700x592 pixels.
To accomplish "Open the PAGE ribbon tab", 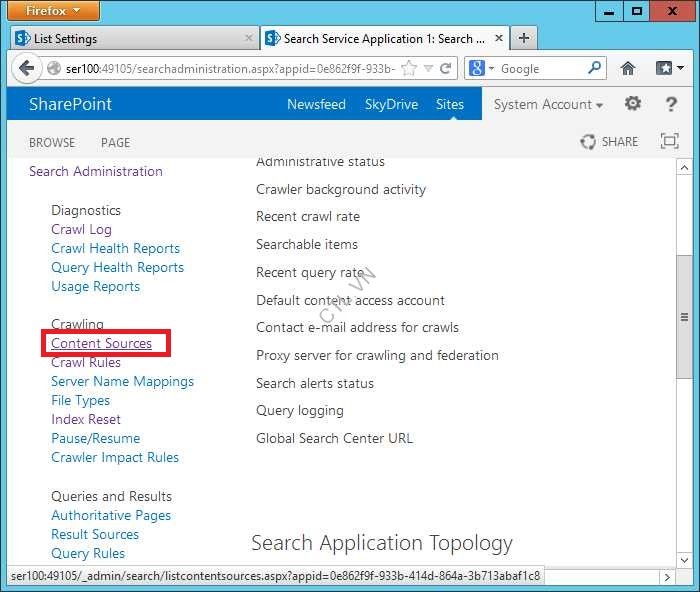I will tap(115, 143).
